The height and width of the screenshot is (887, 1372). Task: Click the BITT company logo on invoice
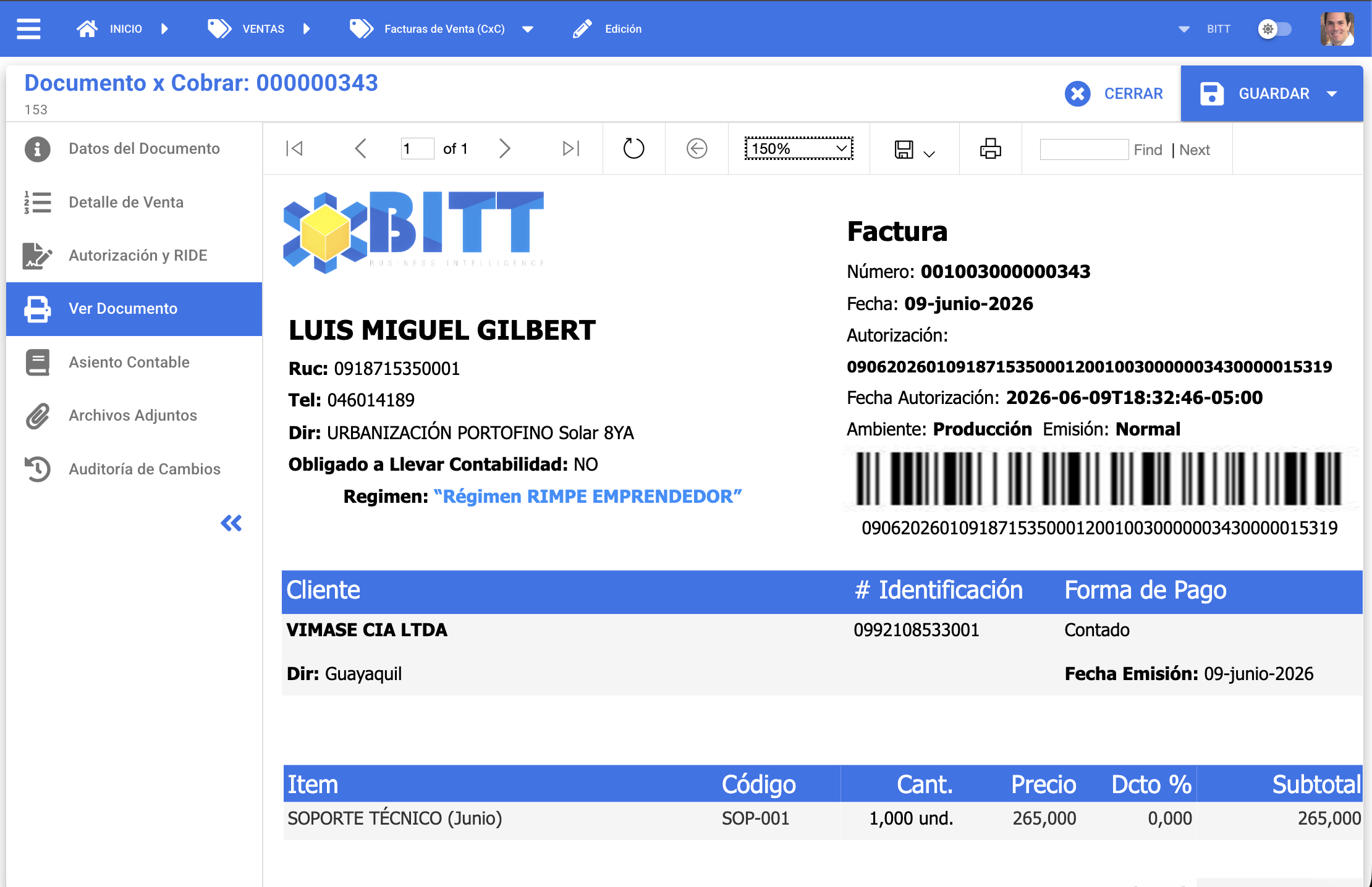point(414,232)
